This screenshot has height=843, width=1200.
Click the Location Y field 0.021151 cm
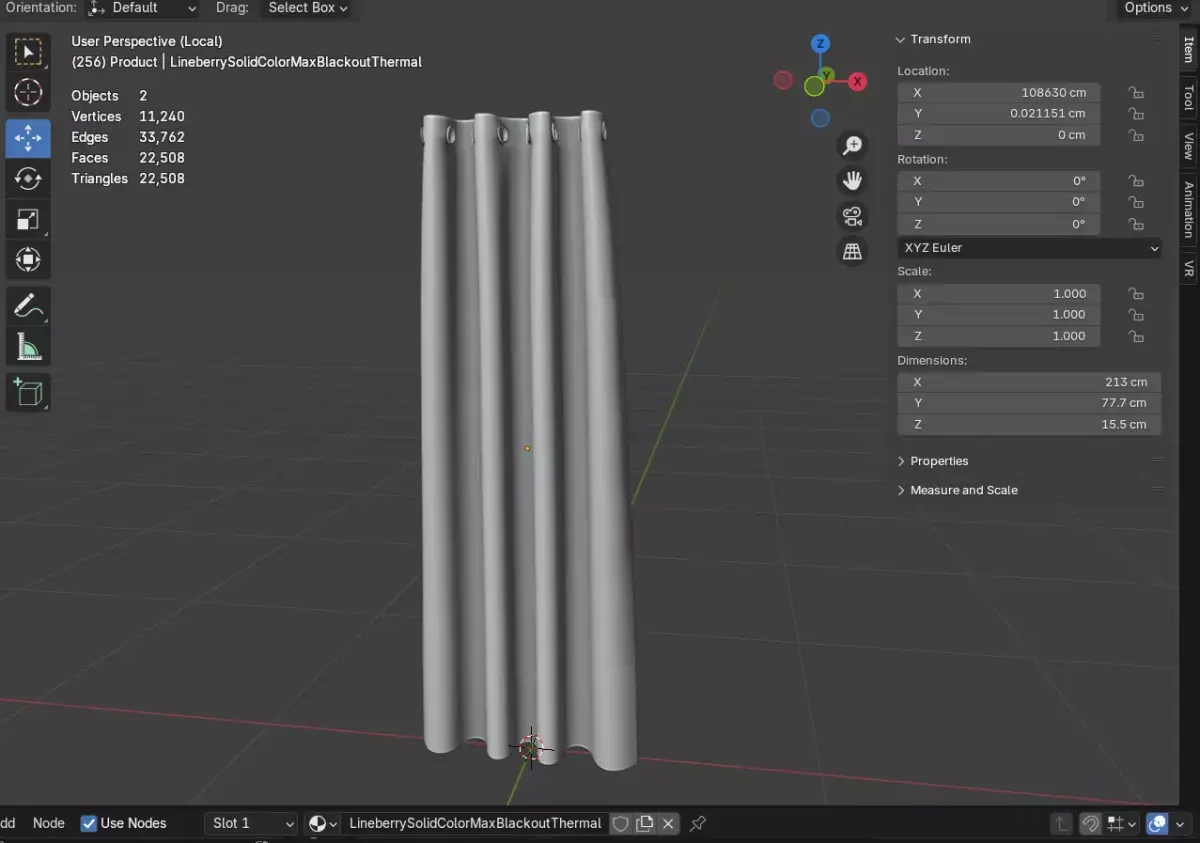(999, 114)
